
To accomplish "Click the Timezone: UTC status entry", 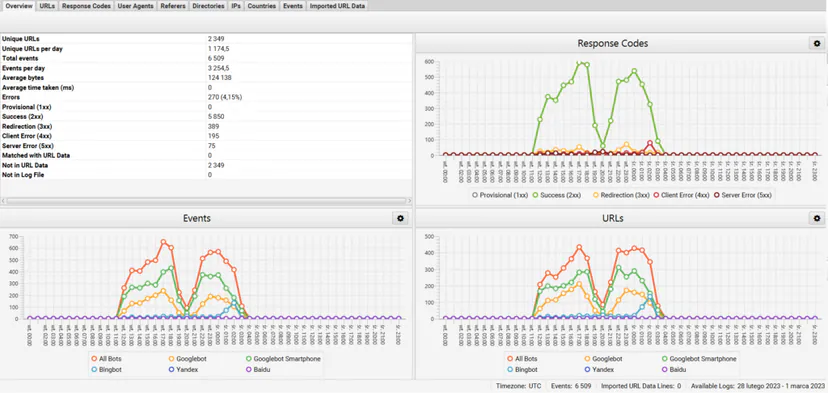I will click(x=519, y=386).
